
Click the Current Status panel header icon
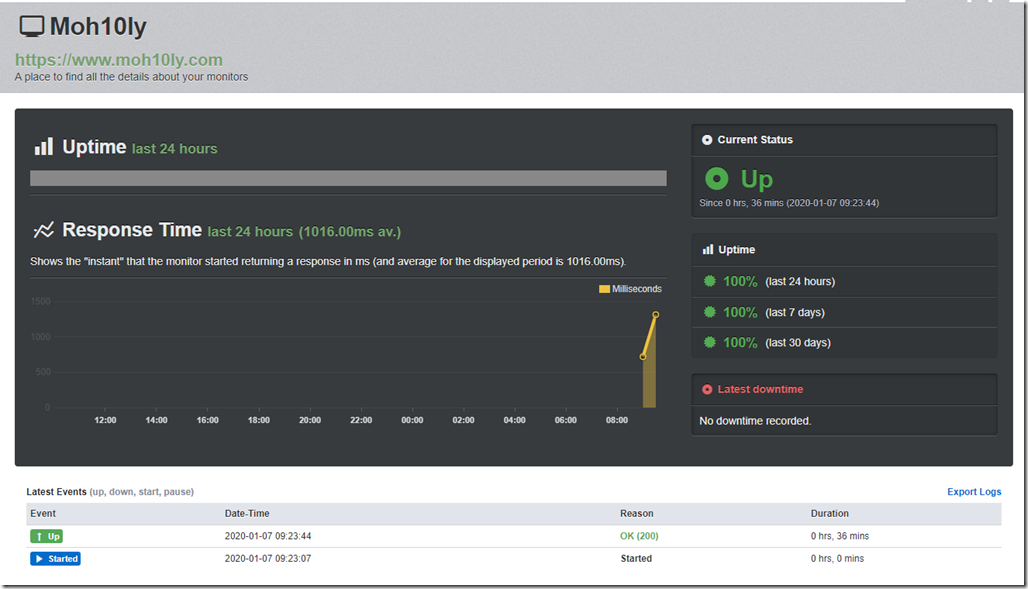707,140
